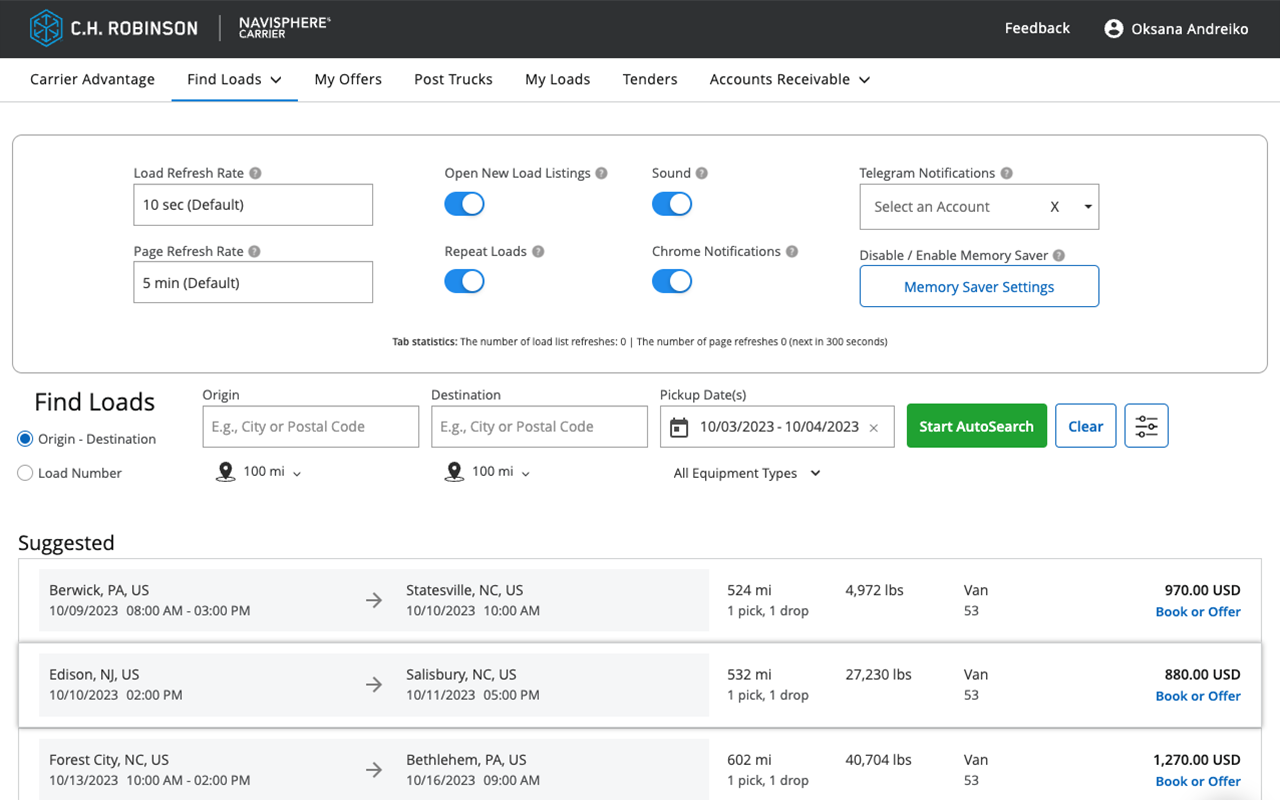Click the Telegram Notifications help icon

tap(1006, 173)
